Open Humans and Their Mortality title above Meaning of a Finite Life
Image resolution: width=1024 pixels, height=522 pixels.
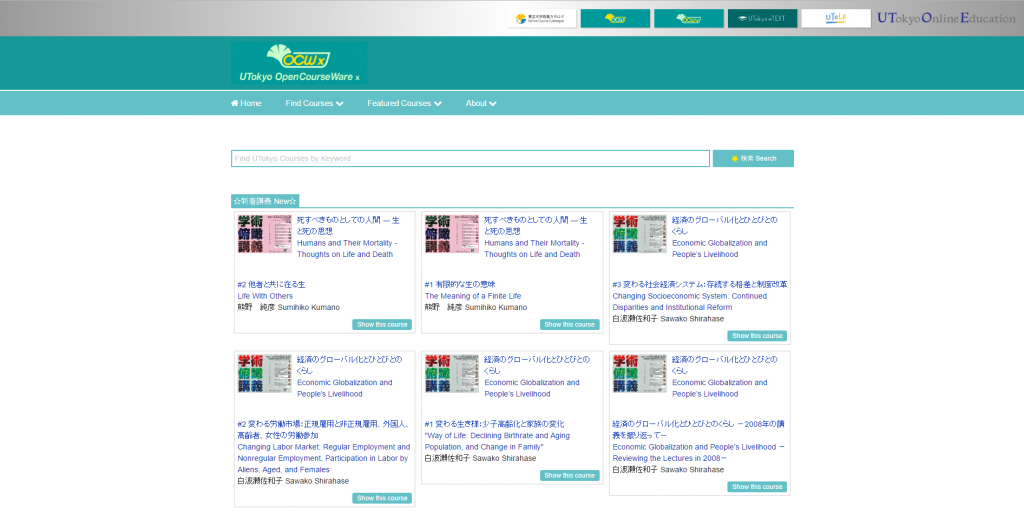coord(535,237)
